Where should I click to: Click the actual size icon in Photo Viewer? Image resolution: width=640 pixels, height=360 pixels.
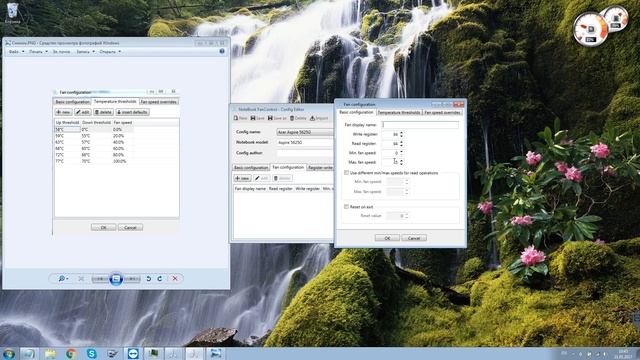[81, 278]
